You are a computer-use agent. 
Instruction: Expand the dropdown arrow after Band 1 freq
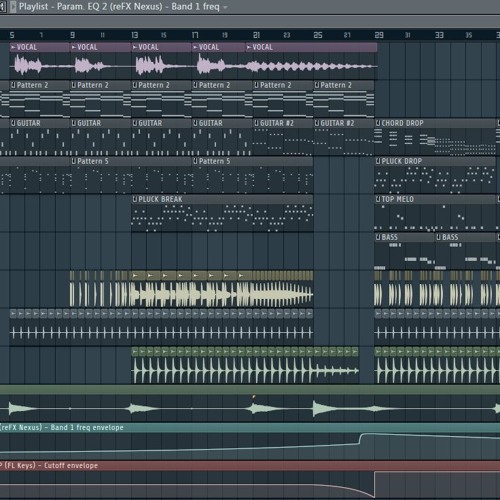(x=225, y=7)
